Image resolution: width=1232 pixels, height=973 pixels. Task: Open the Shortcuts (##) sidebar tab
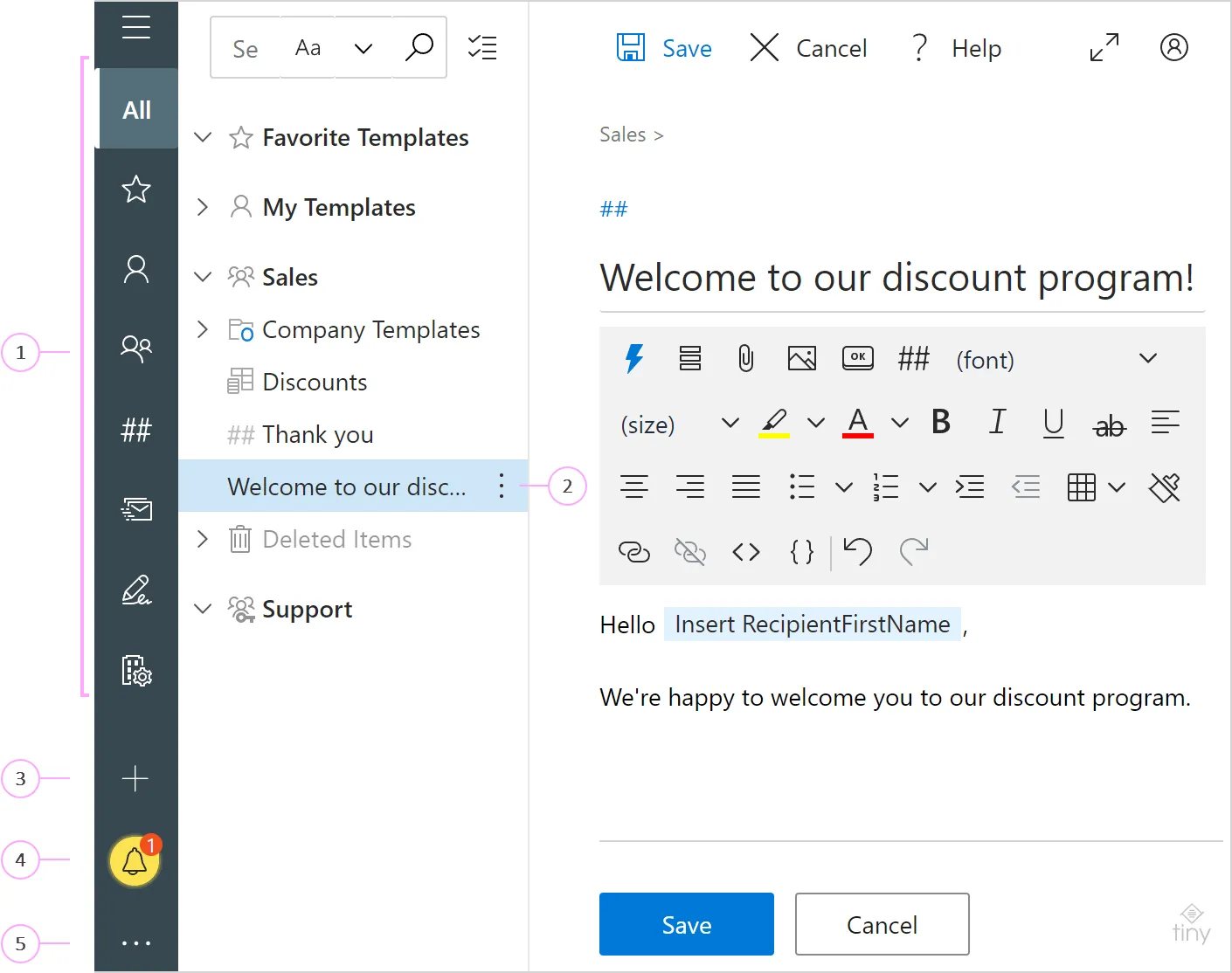pyautogui.click(x=136, y=429)
